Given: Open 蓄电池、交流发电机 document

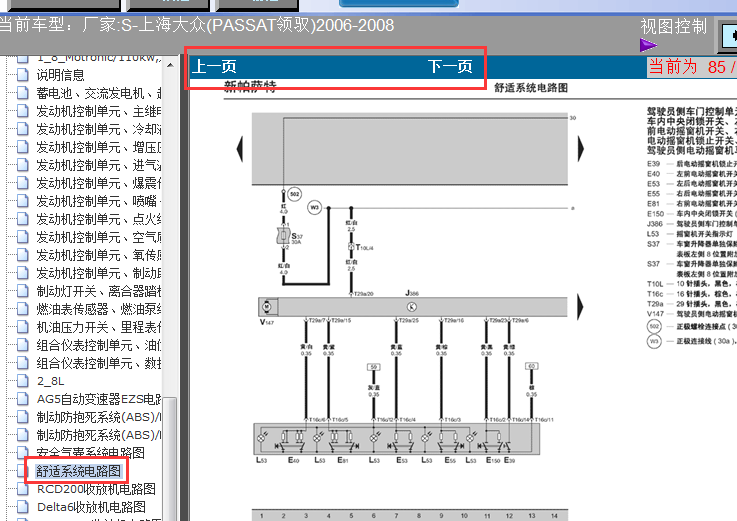Looking at the screenshot, I should click(x=99, y=93).
